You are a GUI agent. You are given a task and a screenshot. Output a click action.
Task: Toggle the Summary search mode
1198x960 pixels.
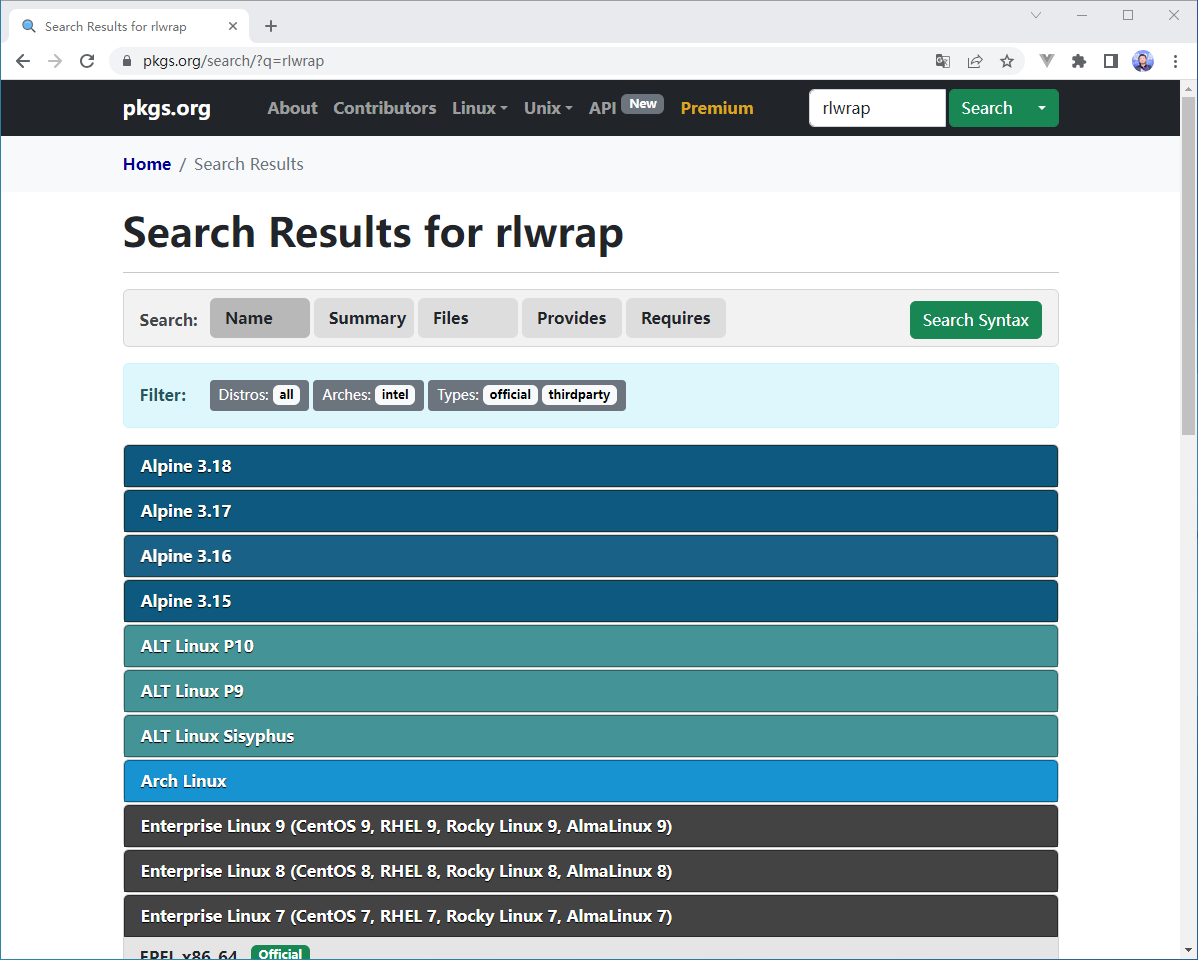pyautogui.click(x=364, y=318)
